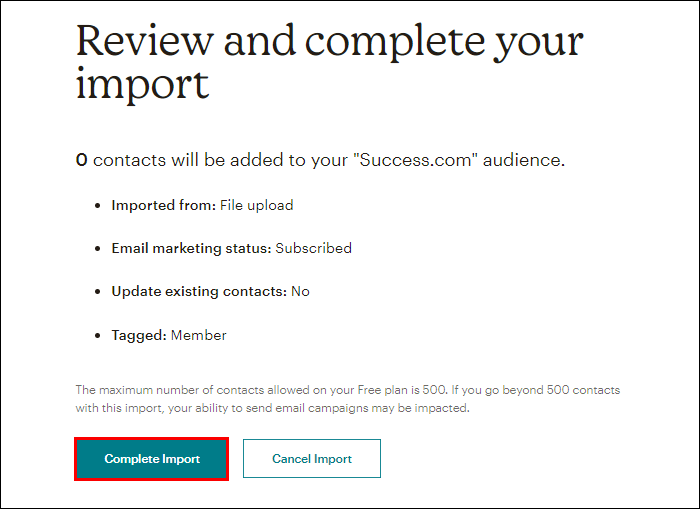700x509 pixels.
Task: Click the word "audience" in the summary line
Action: [521, 160]
